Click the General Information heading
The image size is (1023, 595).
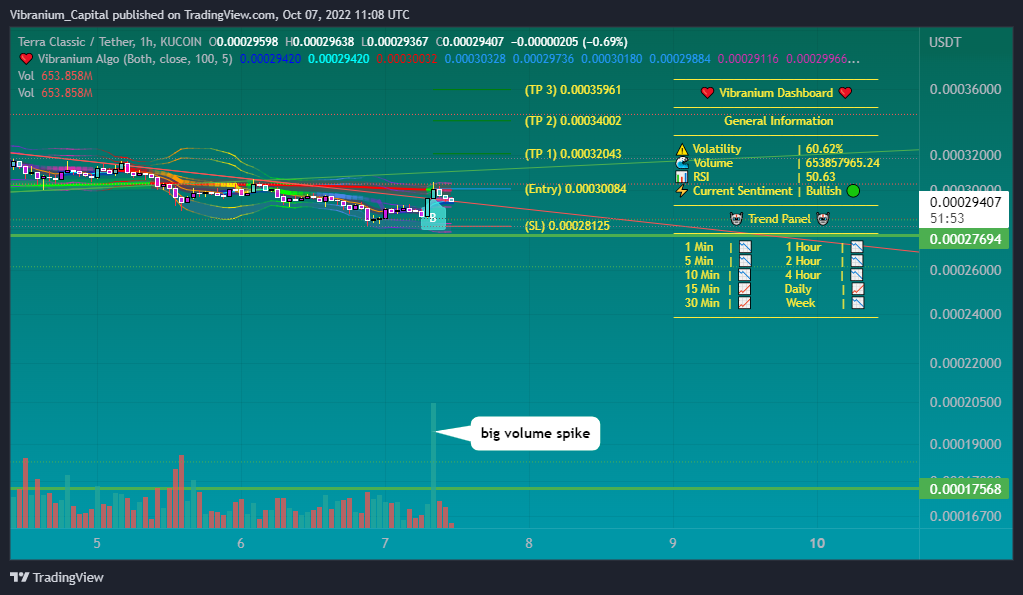(778, 121)
